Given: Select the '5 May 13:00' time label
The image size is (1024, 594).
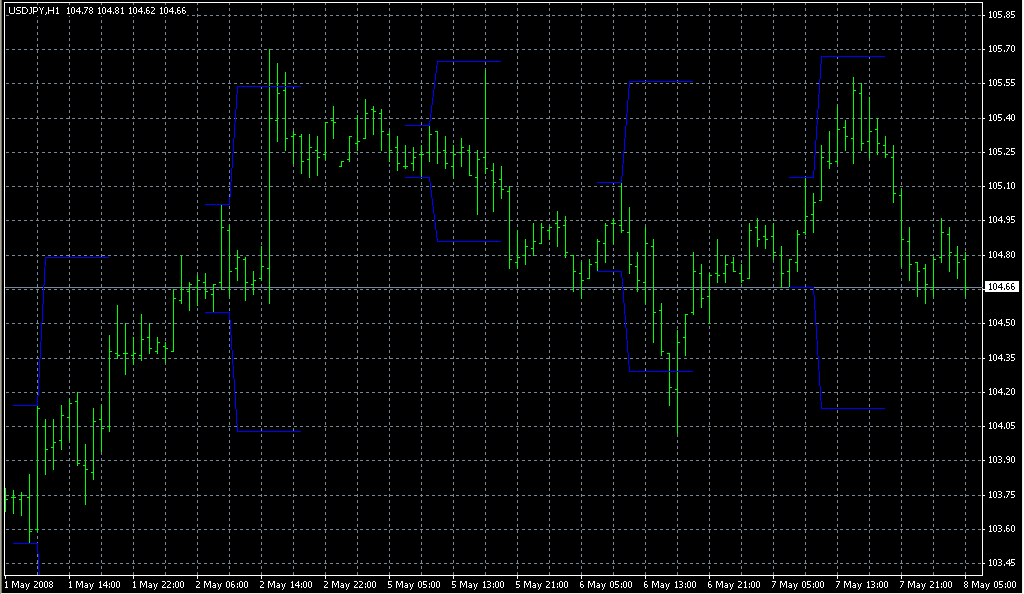Looking at the screenshot, I should point(478,585).
